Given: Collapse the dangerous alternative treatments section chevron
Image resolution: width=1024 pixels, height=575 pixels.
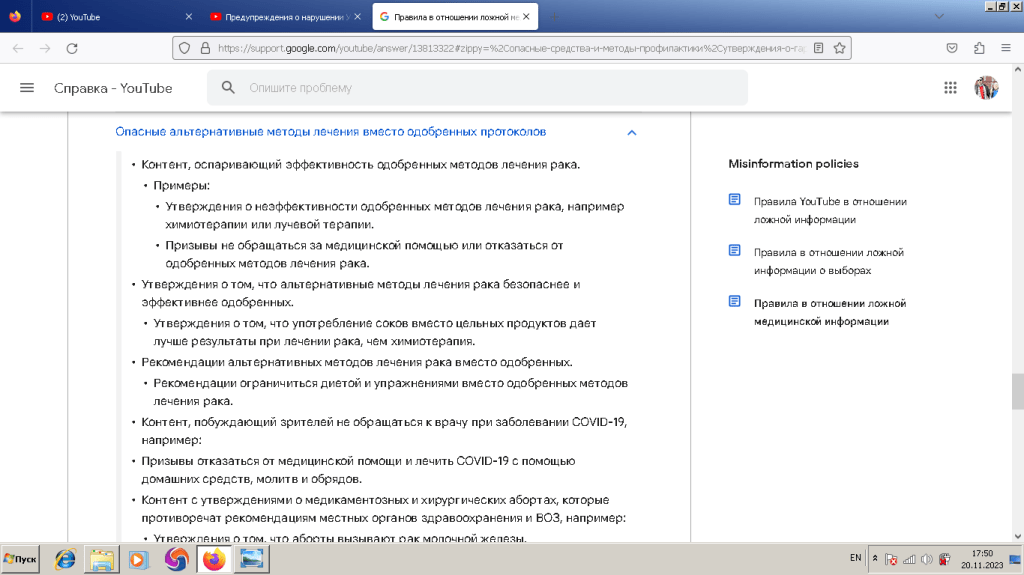Looking at the screenshot, I should [x=631, y=133].
